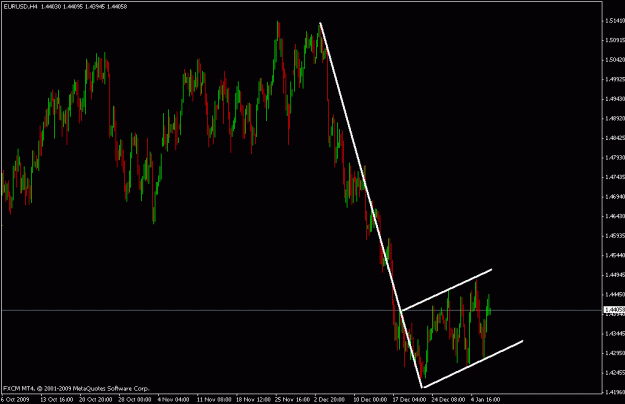Click the 1.46940 price axis label

(x=615, y=196)
